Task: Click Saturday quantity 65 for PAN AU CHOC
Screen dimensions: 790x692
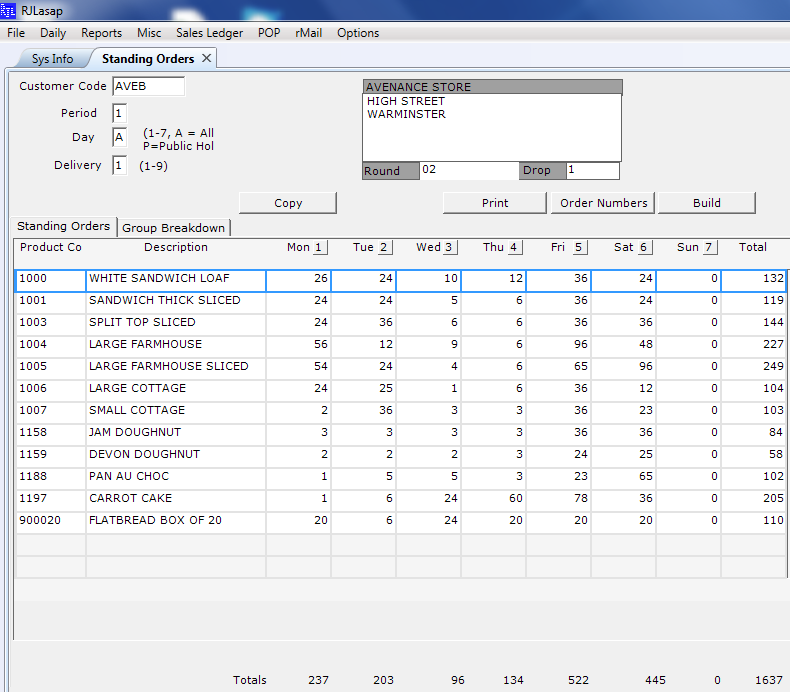Action: 624,477
